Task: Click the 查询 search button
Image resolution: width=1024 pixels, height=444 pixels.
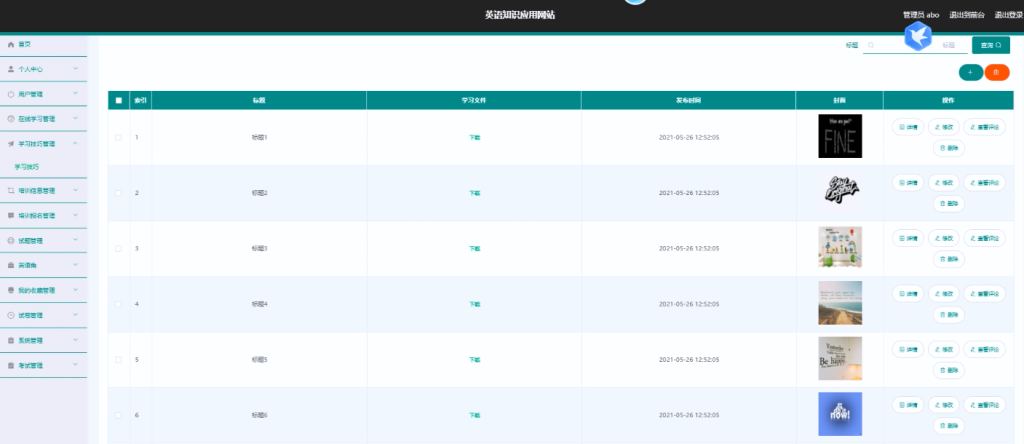Action: [991, 45]
